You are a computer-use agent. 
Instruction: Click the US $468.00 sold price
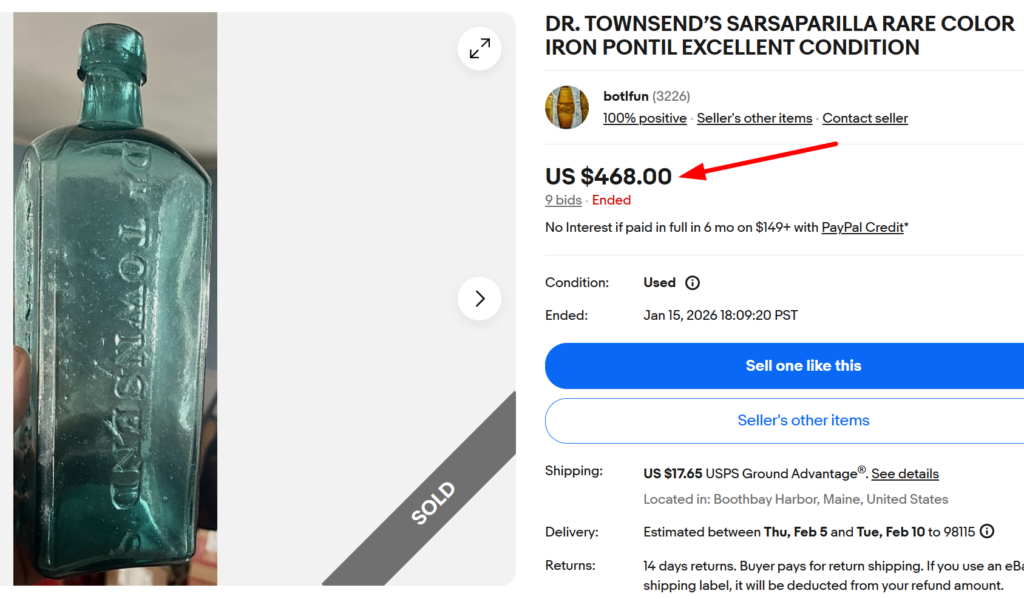pyautogui.click(x=608, y=176)
